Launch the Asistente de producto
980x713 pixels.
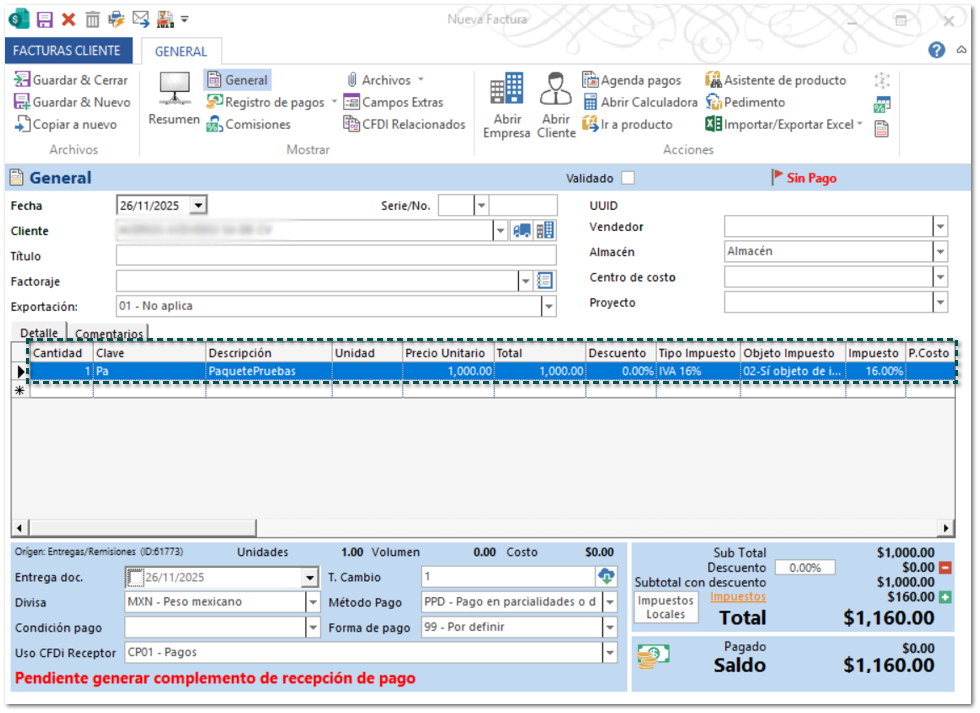point(775,80)
